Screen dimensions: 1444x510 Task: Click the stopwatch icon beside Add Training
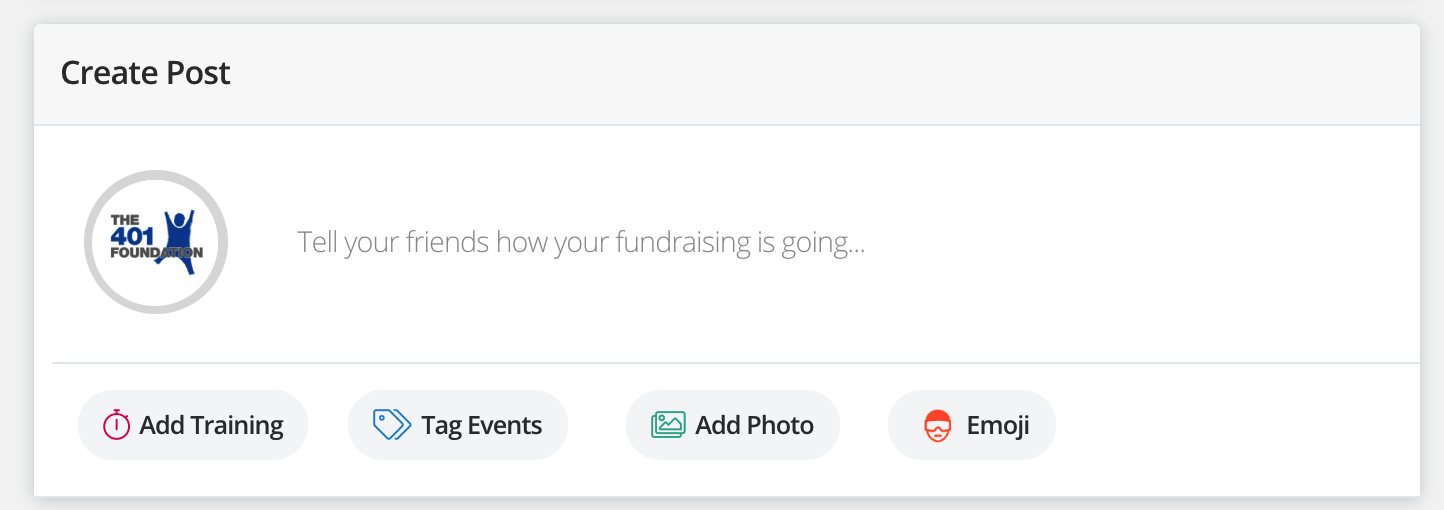pyautogui.click(x=116, y=425)
